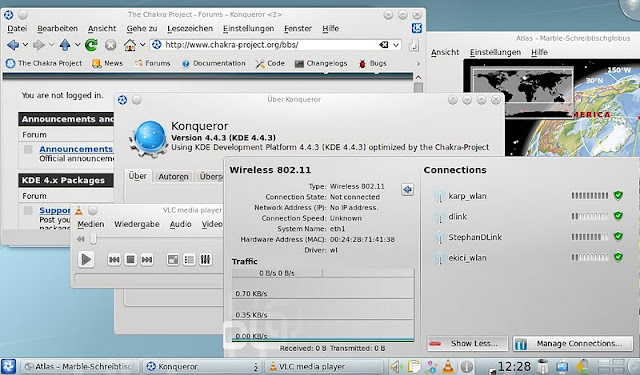Open the Announcements forum link

[76, 149]
